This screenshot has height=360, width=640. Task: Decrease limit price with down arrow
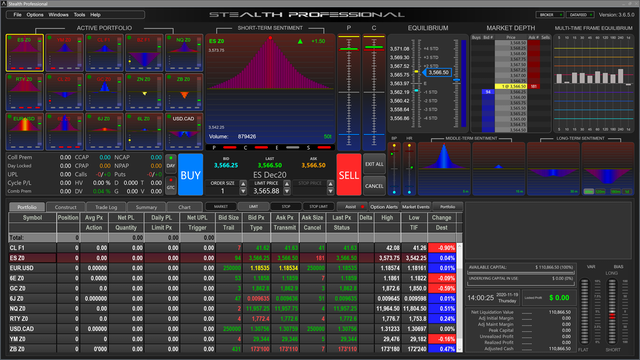pyautogui.click(x=287, y=191)
